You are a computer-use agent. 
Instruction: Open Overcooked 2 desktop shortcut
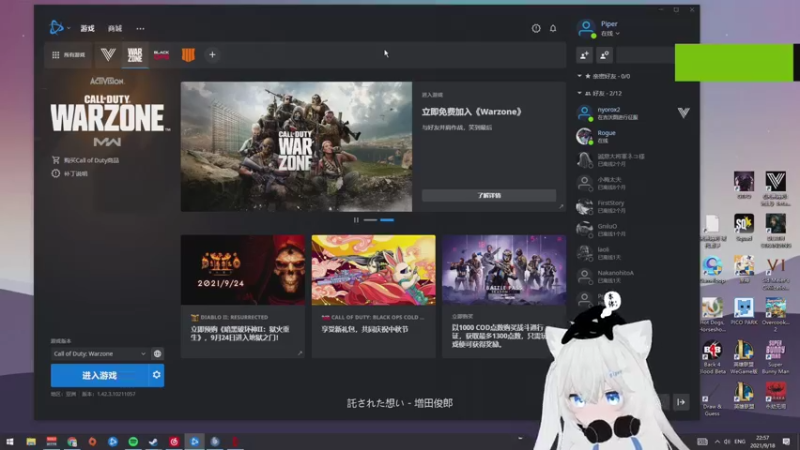pos(776,314)
